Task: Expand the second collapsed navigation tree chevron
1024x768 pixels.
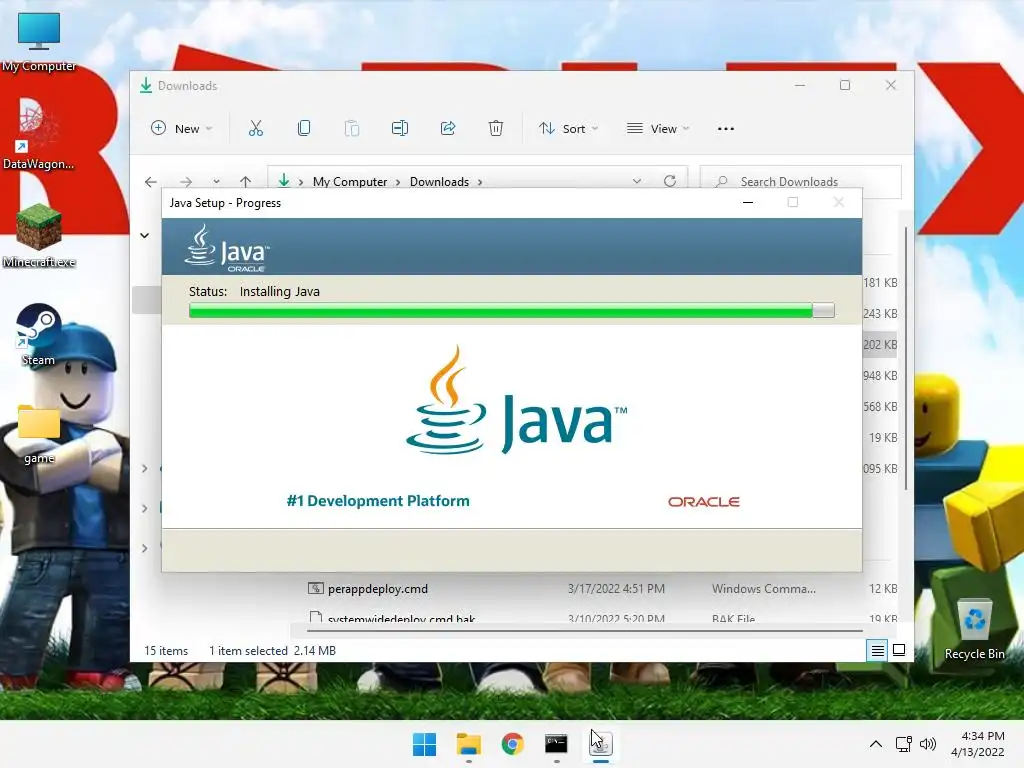Action: pyautogui.click(x=145, y=508)
